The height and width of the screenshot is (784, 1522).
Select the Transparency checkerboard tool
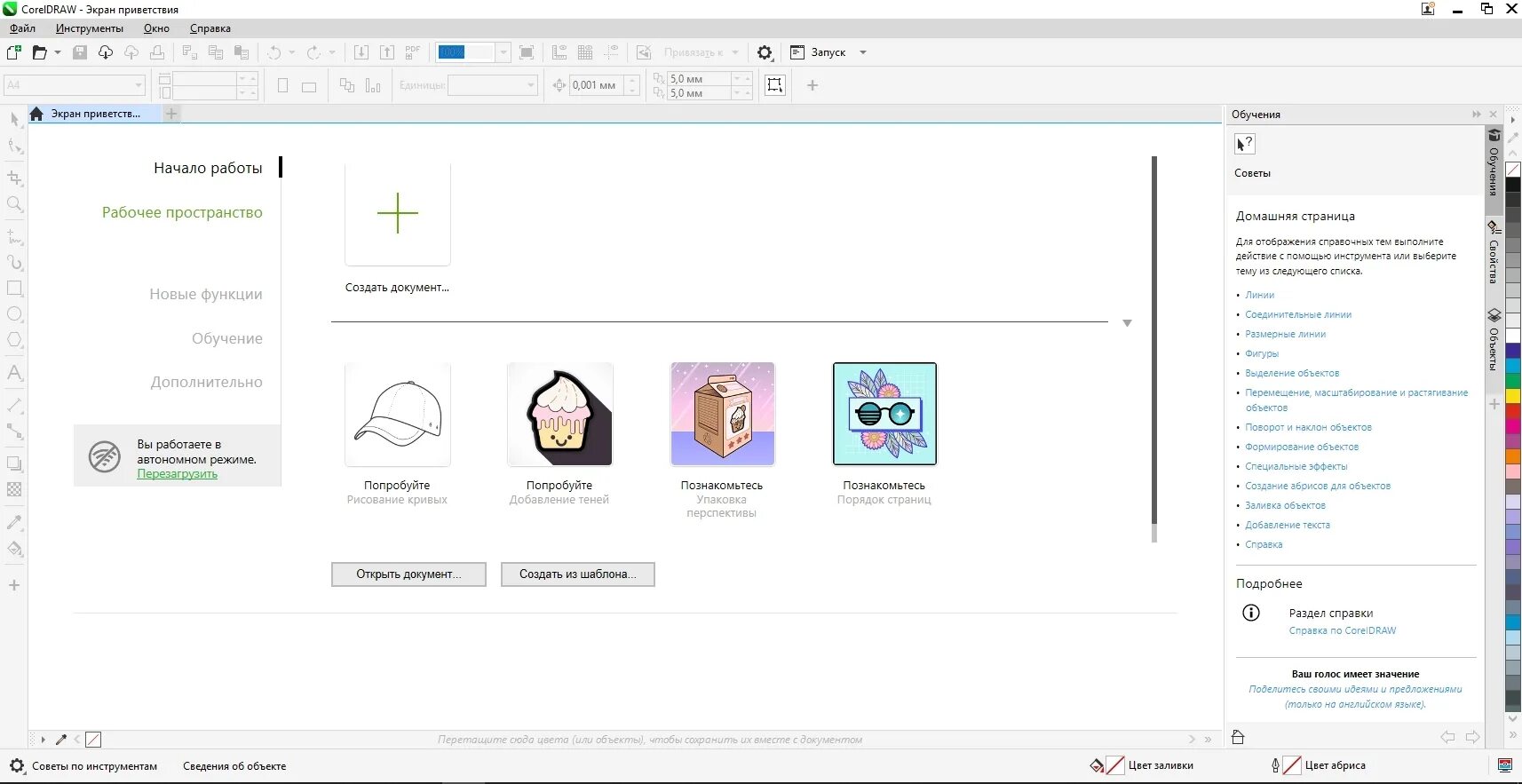(x=14, y=489)
